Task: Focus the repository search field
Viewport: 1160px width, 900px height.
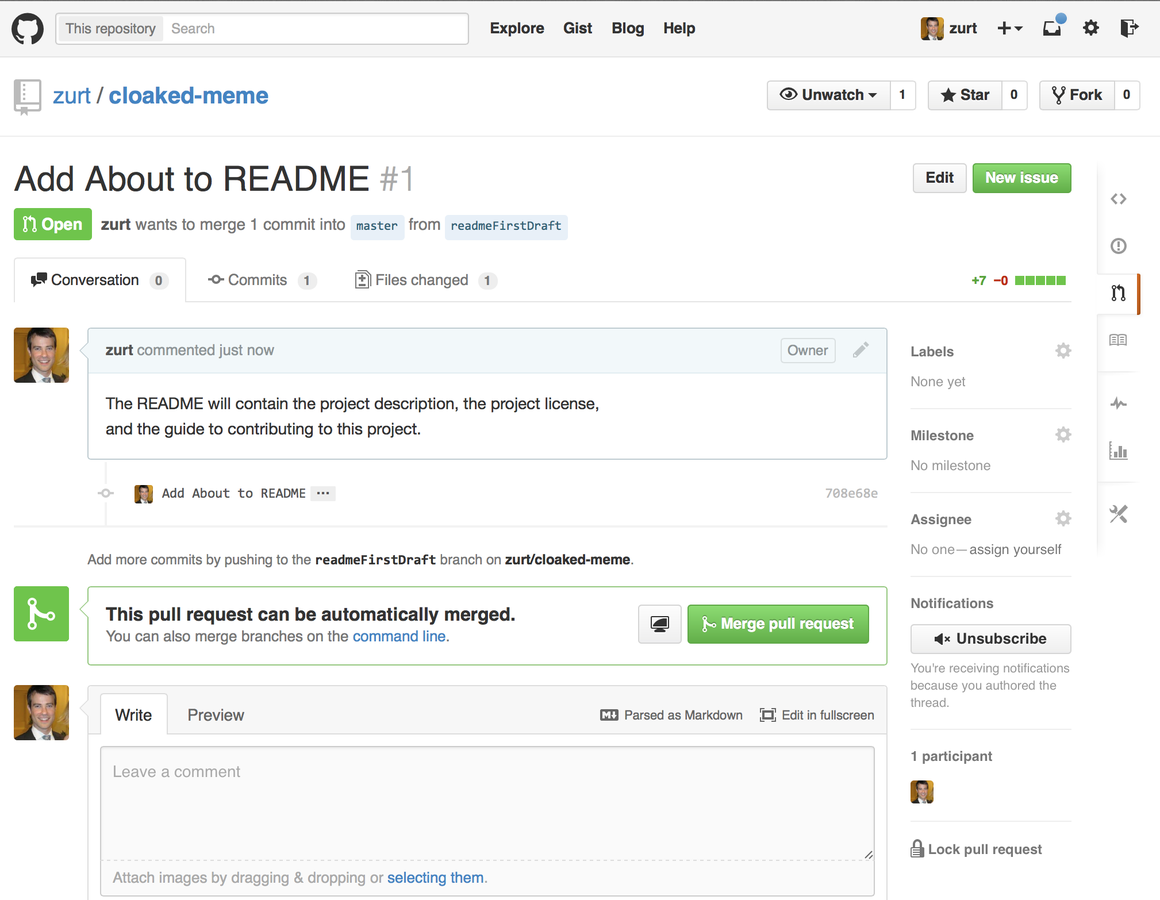Action: (x=316, y=29)
